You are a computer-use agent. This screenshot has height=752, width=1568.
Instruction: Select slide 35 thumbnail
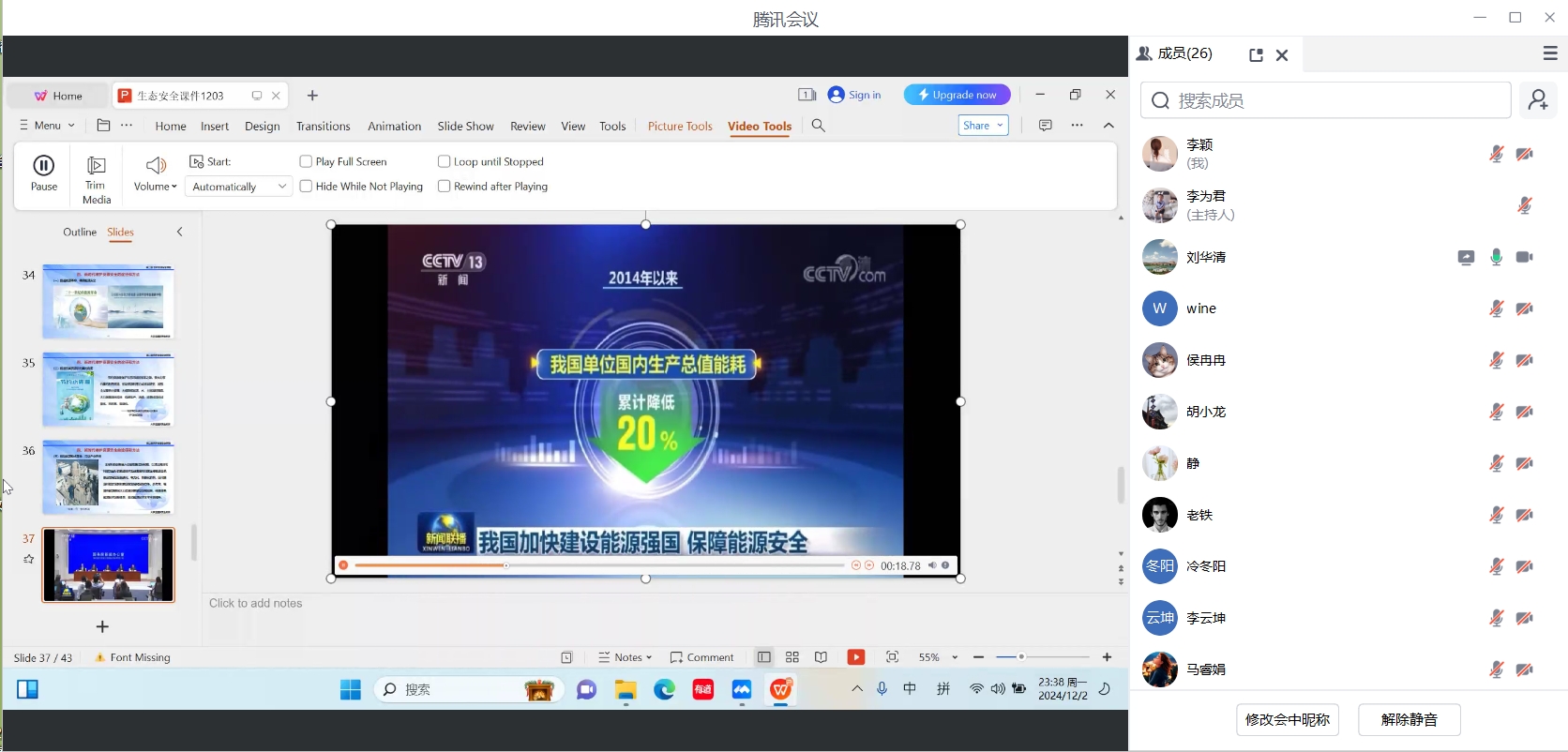pyautogui.click(x=108, y=389)
